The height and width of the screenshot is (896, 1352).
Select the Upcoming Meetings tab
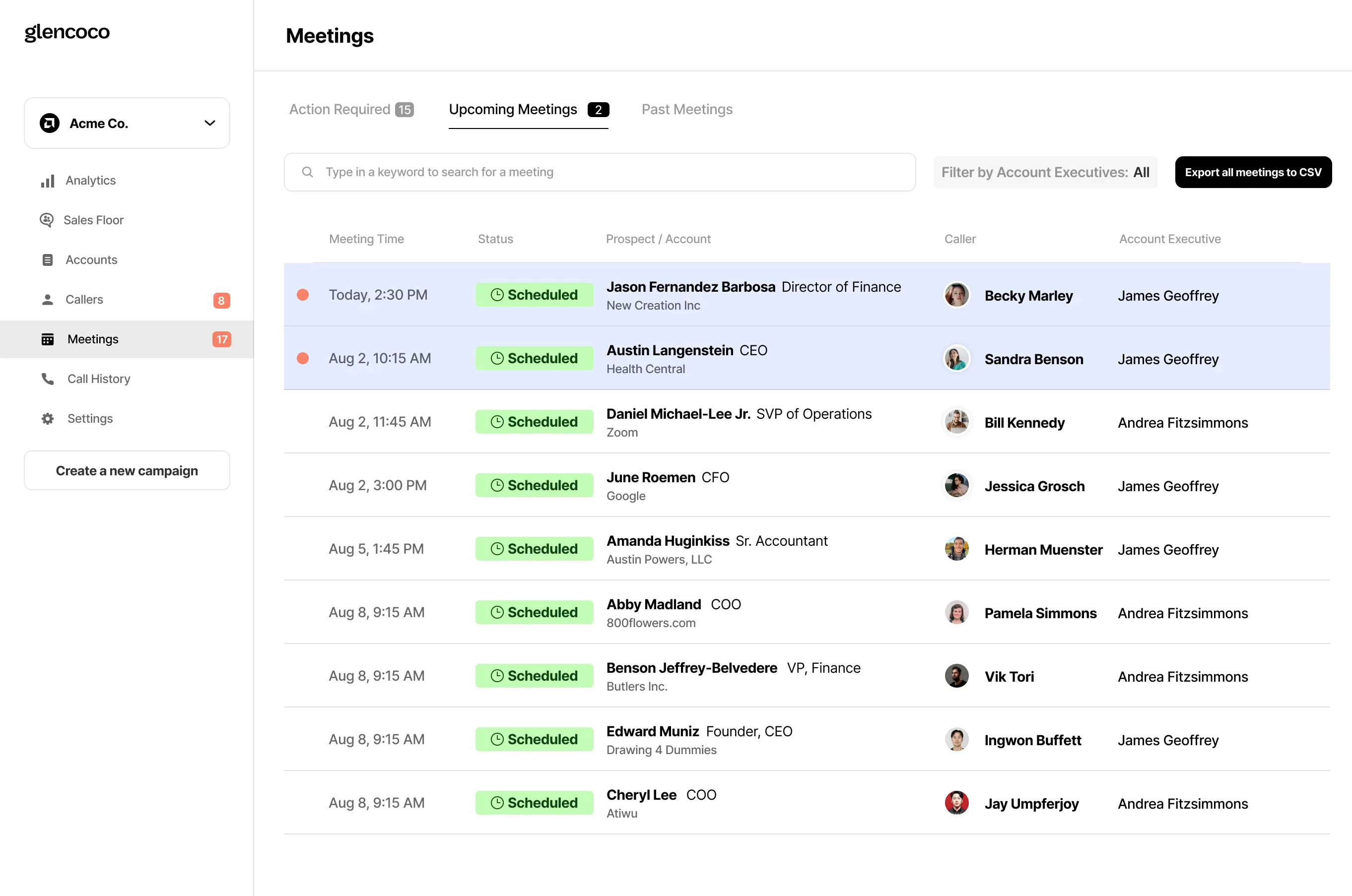(528, 109)
